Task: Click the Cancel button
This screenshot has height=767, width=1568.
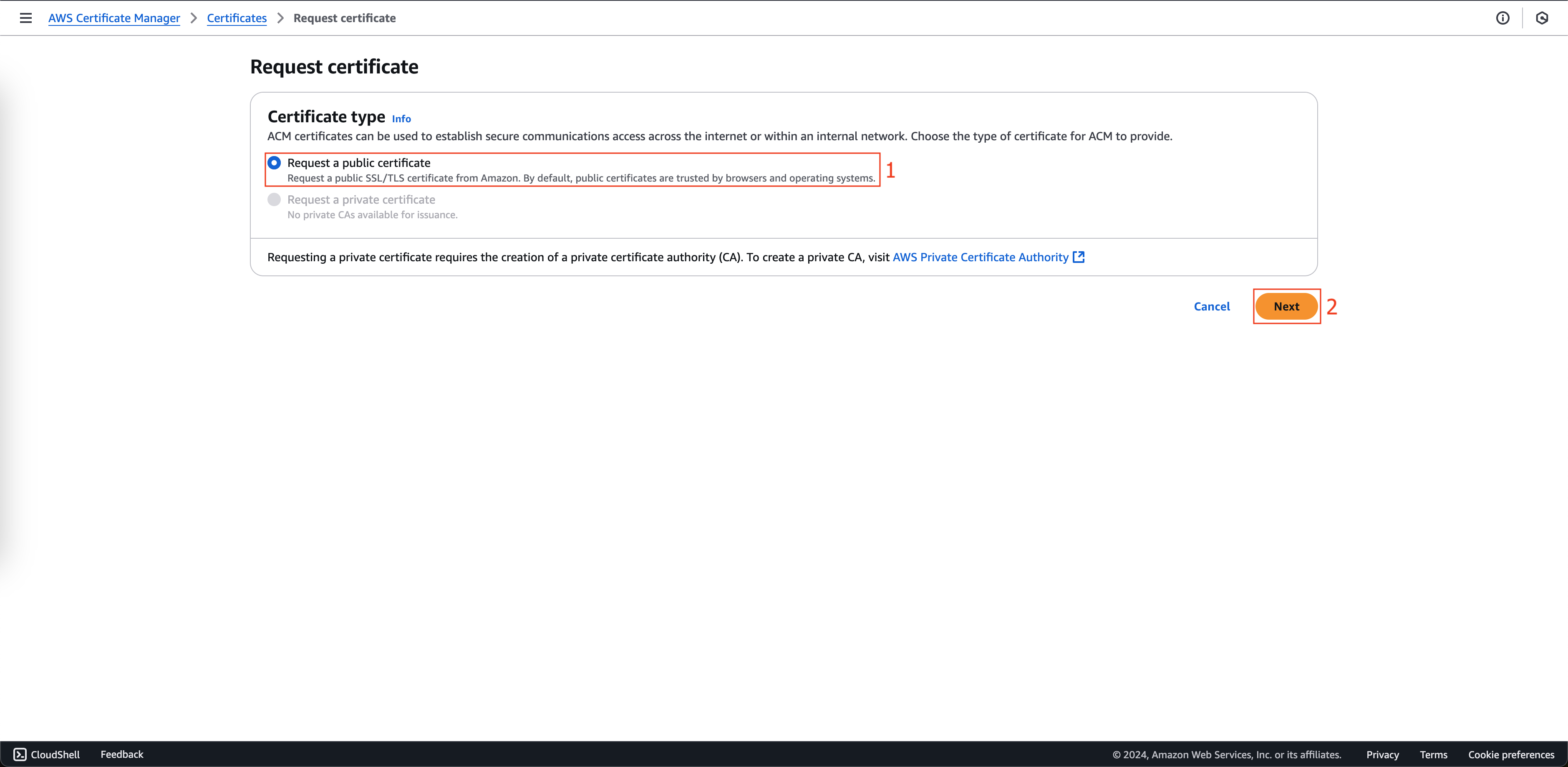Action: pyautogui.click(x=1211, y=306)
